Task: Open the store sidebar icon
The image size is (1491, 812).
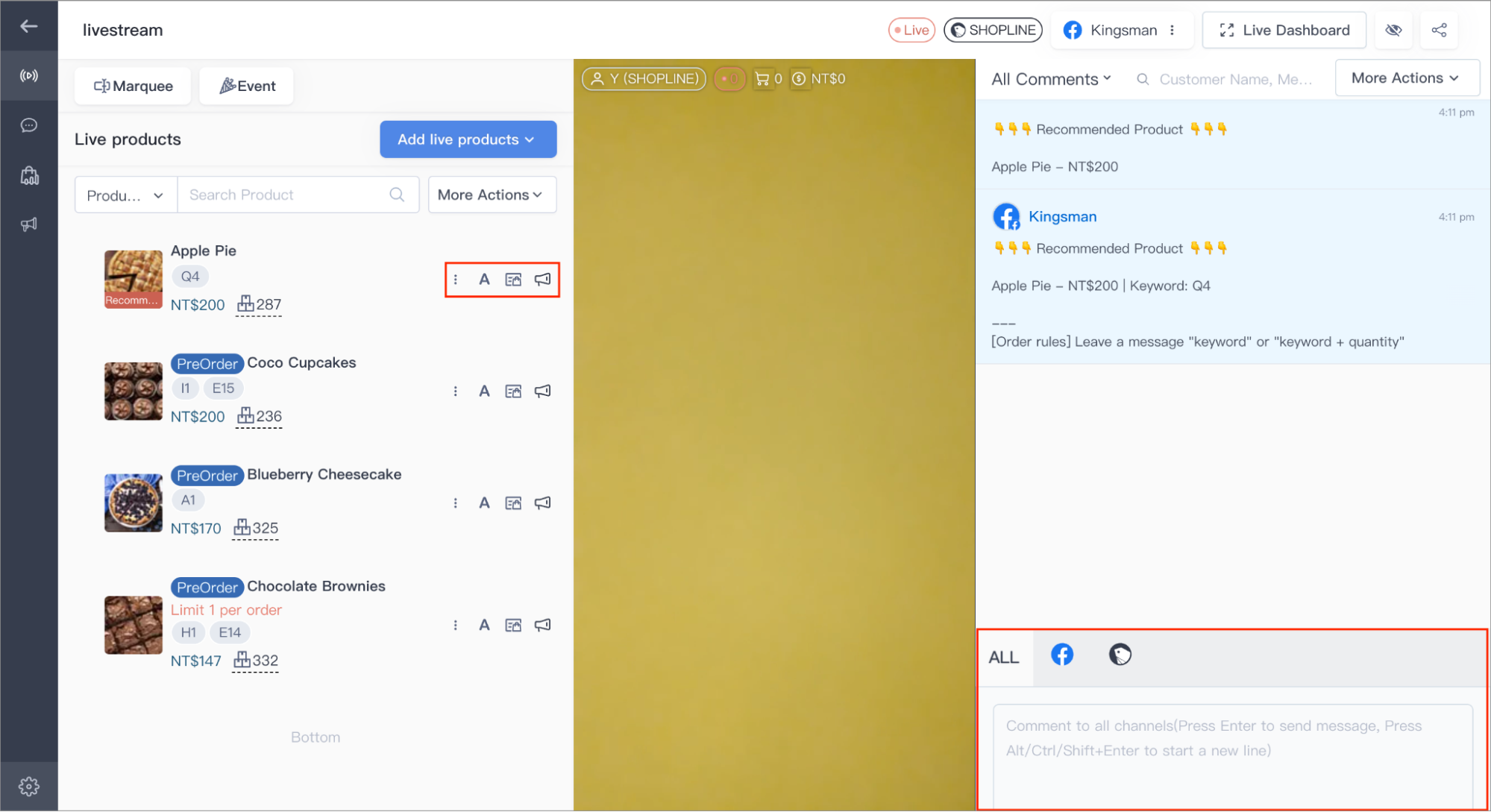Action: tap(29, 175)
